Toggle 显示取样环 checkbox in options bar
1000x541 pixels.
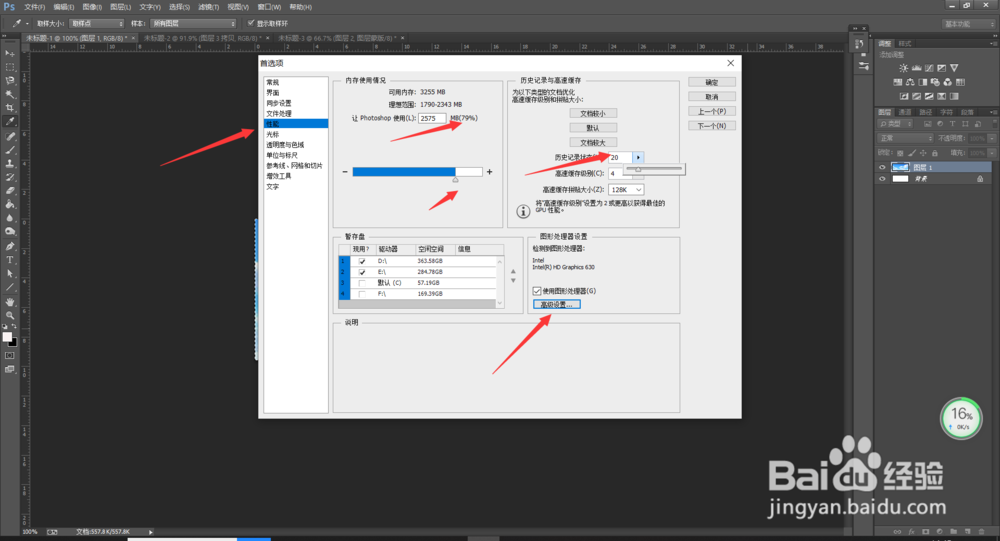[x=251, y=23]
